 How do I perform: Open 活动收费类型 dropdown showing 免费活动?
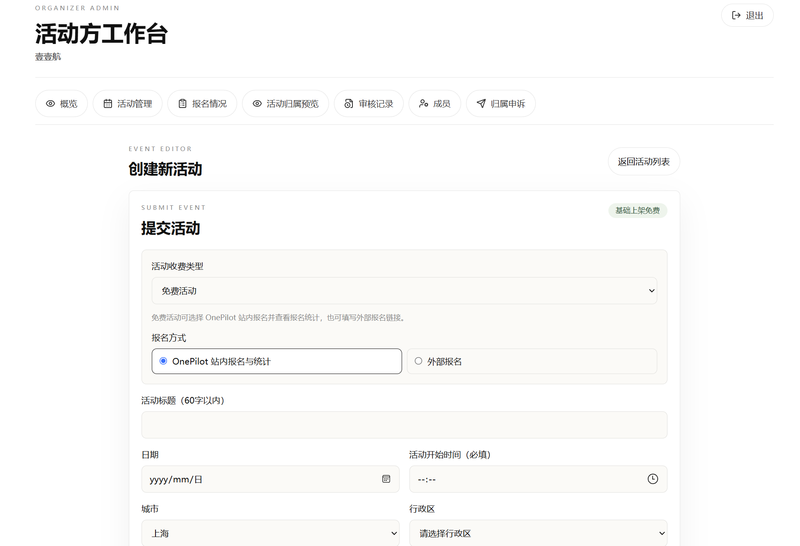[404, 291]
